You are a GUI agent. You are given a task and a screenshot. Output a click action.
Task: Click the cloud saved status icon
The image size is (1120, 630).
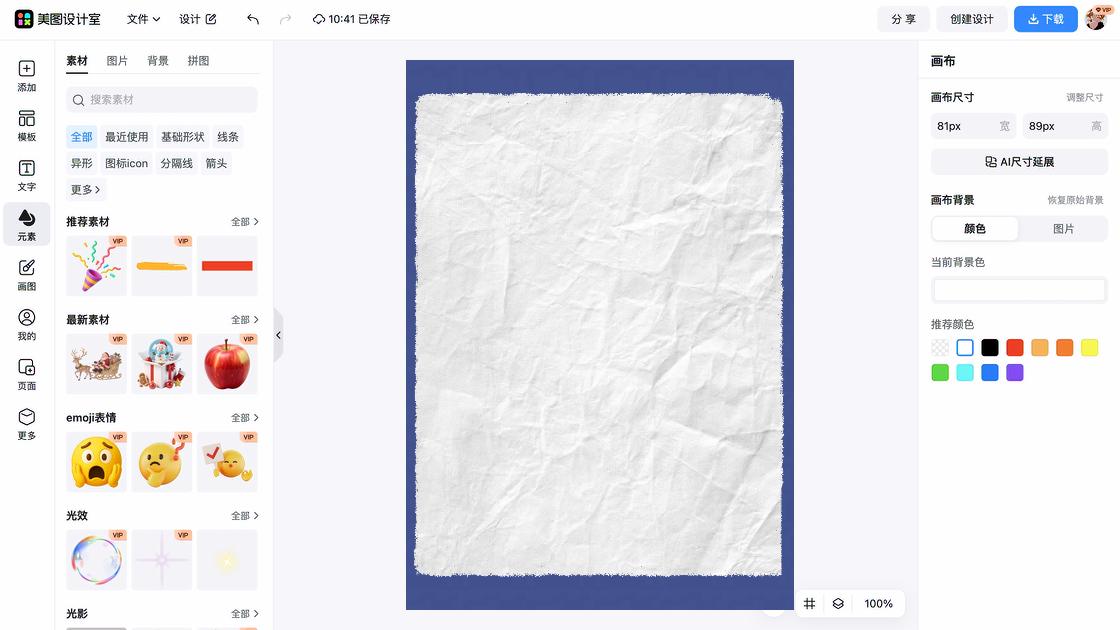(x=319, y=19)
